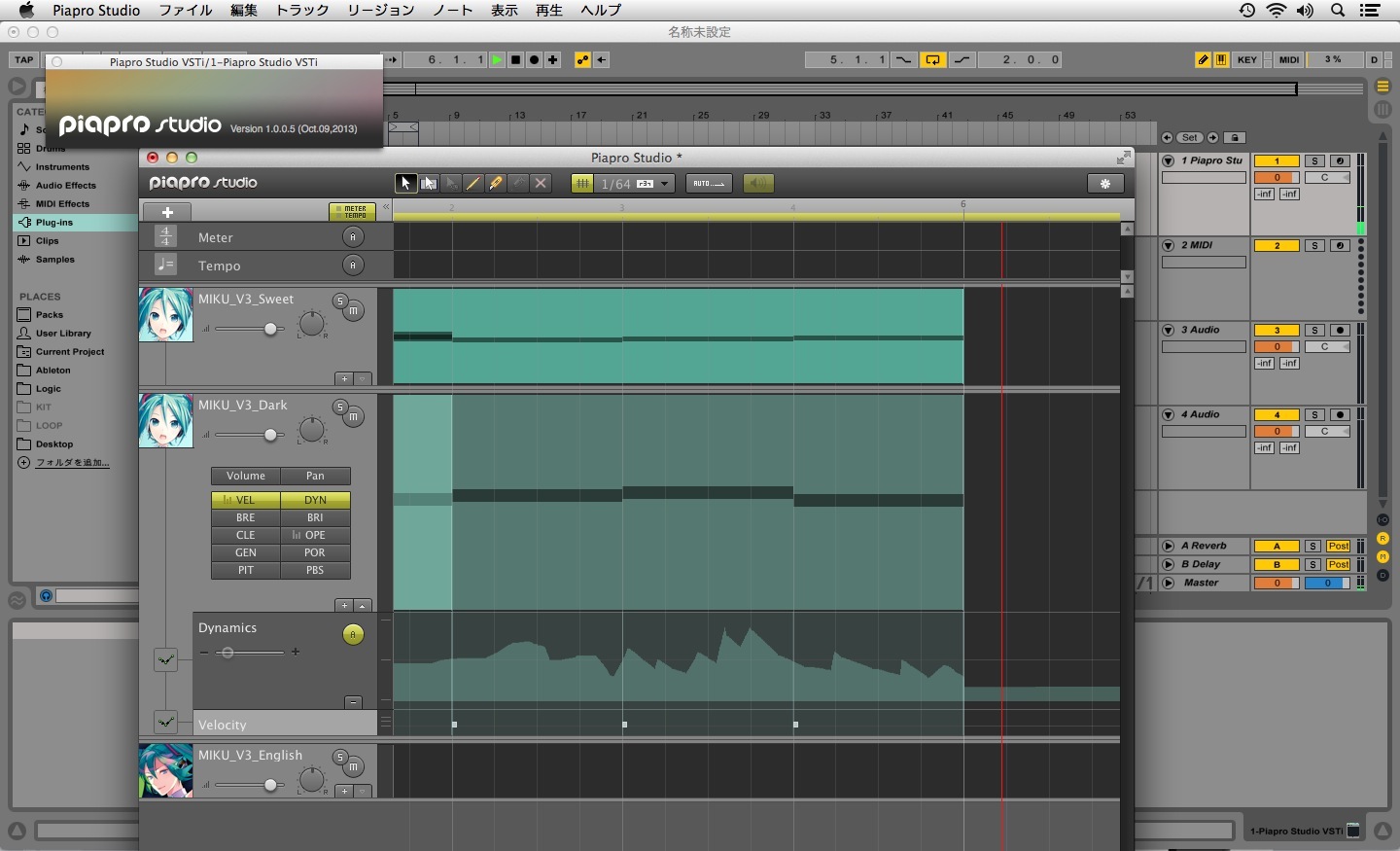Adjust the Dynamics lane zoom slider
1400x851 pixels.
pos(251,653)
